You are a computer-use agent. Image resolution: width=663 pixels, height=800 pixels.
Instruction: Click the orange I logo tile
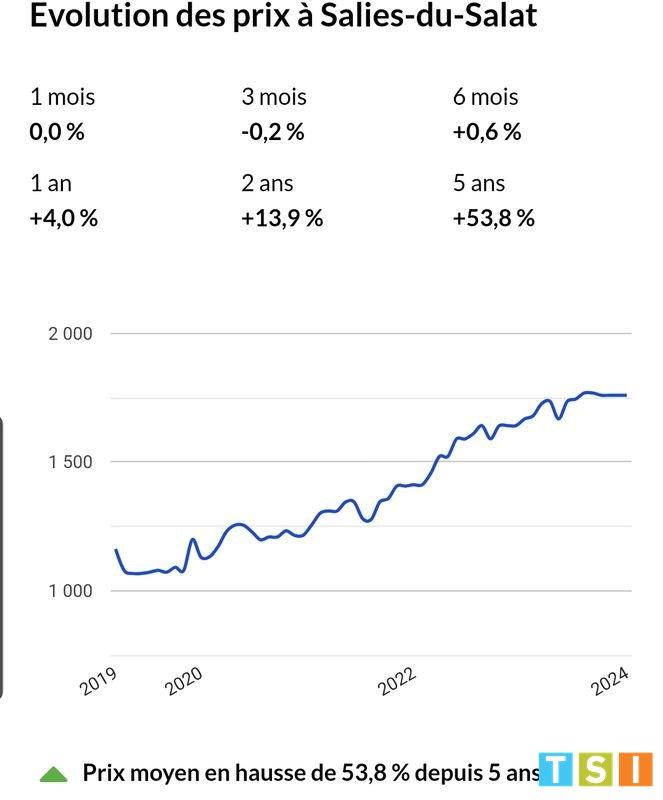pos(634,771)
